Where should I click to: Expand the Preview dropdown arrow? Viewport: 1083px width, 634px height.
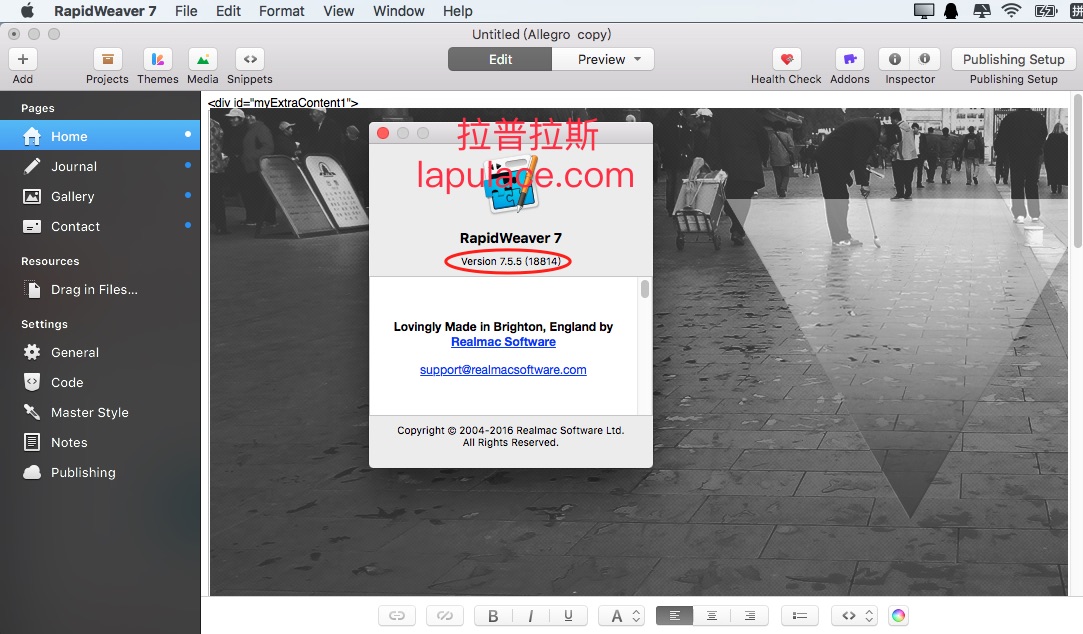pos(638,59)
